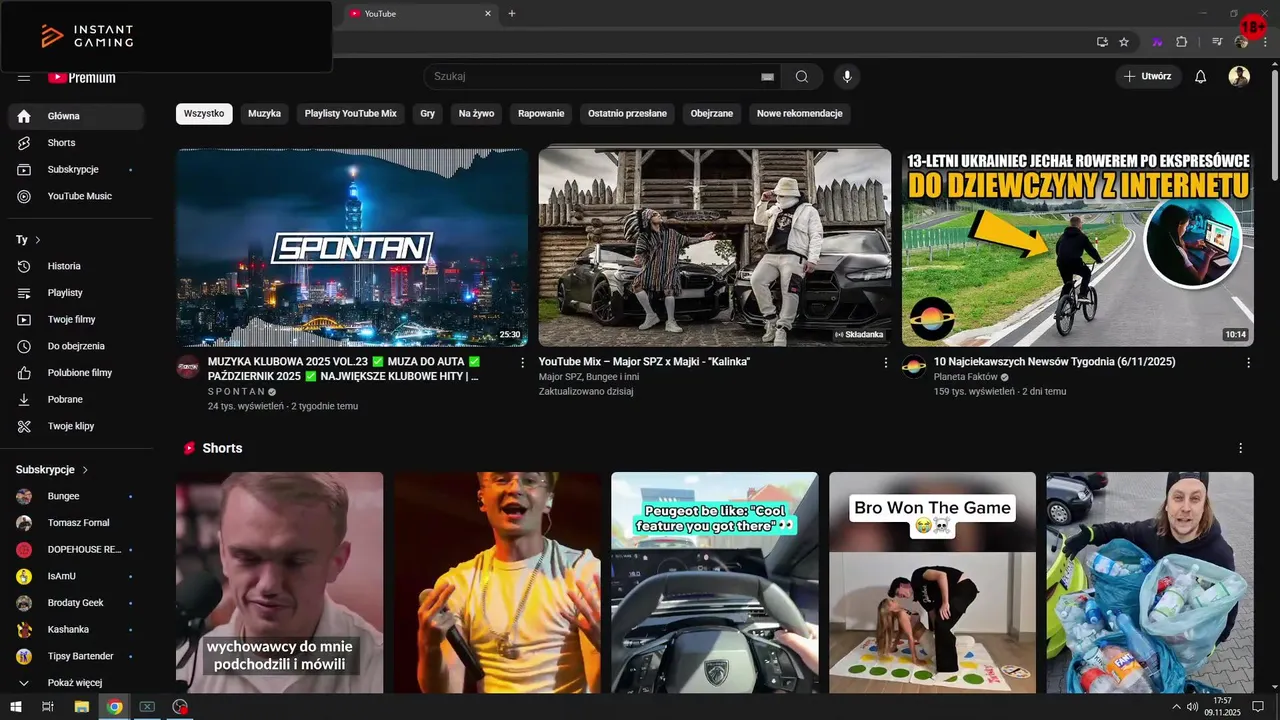Expand subscriptions with Pokaż więcej
The width and height of the screenshot is (1280, 720).
coord(76,683)
